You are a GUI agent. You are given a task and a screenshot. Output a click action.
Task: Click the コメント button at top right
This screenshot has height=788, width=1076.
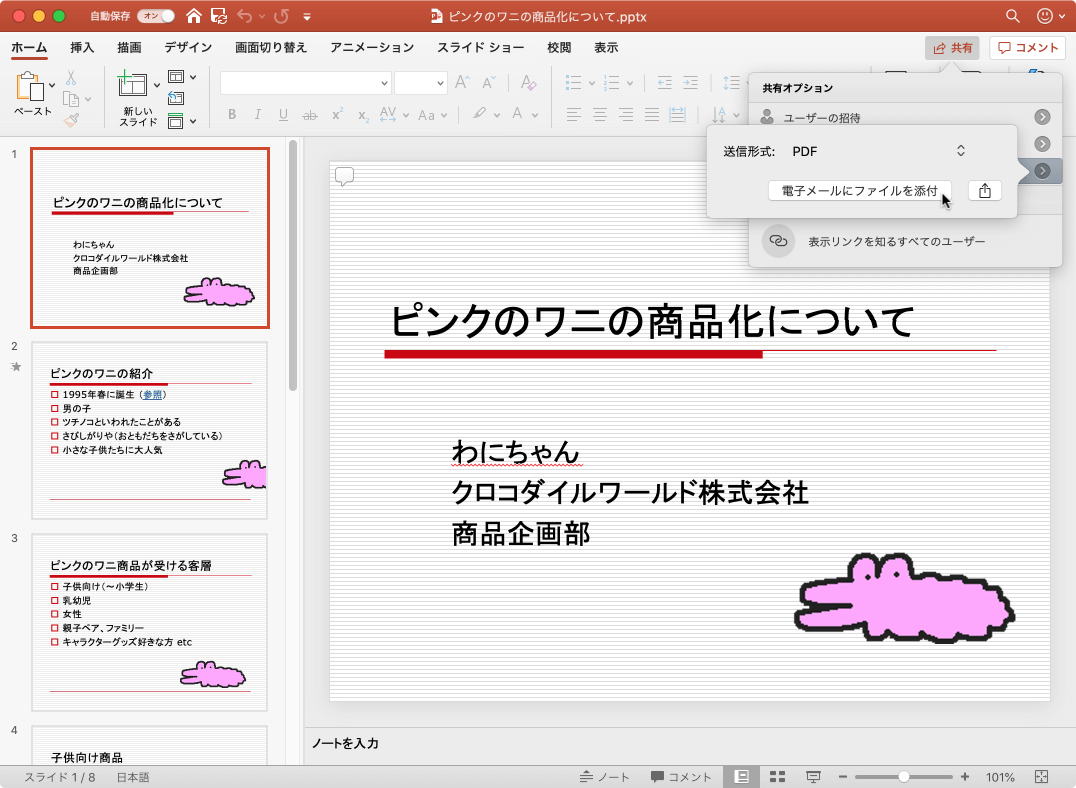point(1027,47)
